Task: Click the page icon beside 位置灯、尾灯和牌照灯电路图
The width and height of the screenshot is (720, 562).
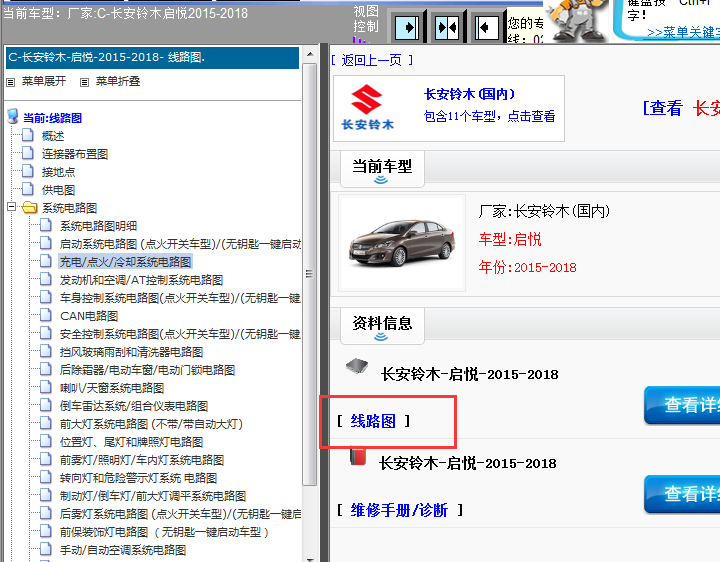Action: [45, 441]
